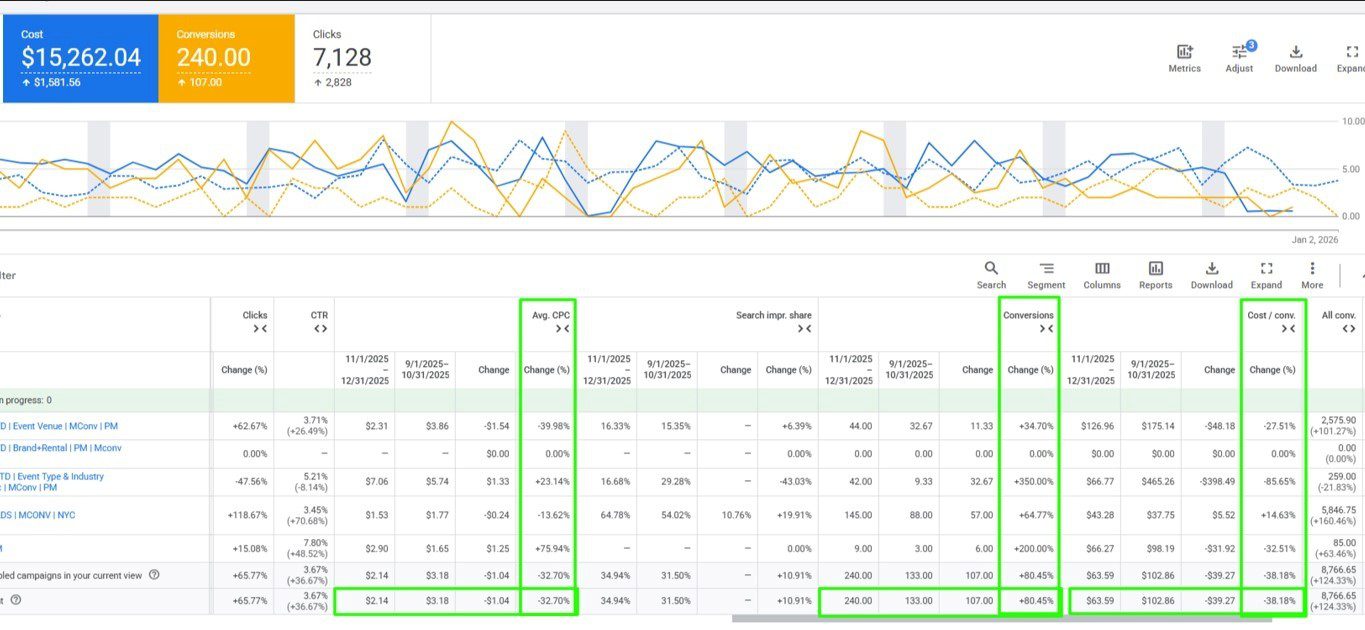This screenshot has height=630, width=1365.
Task: Toggle the orange Conversions scorecard
Action: (226, 58)
